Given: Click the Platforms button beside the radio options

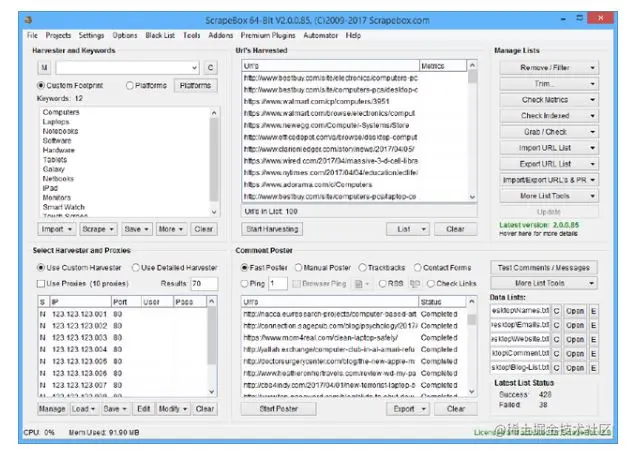Looking at the screenshot, I should tap(195, 85).
